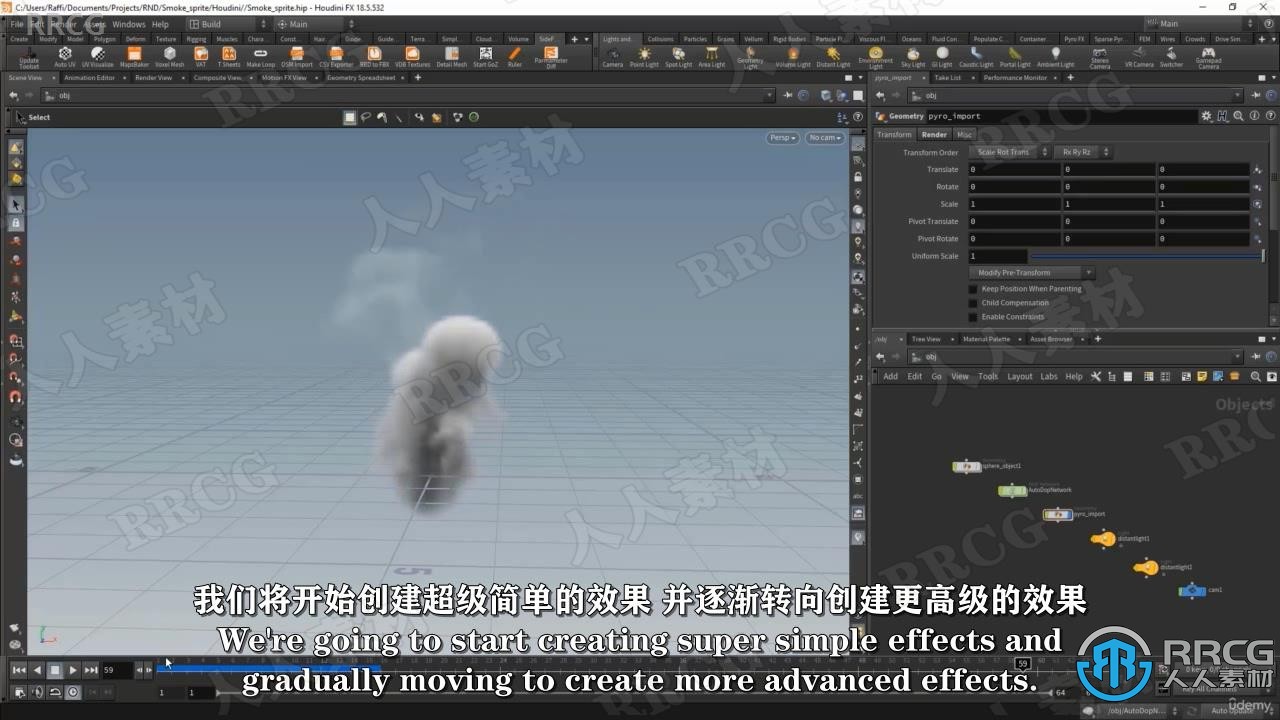Switch to the Geometry Spreadsheet tab
Image resolution: width=1280 pixels, height=720 pixels.
point(361,78)
